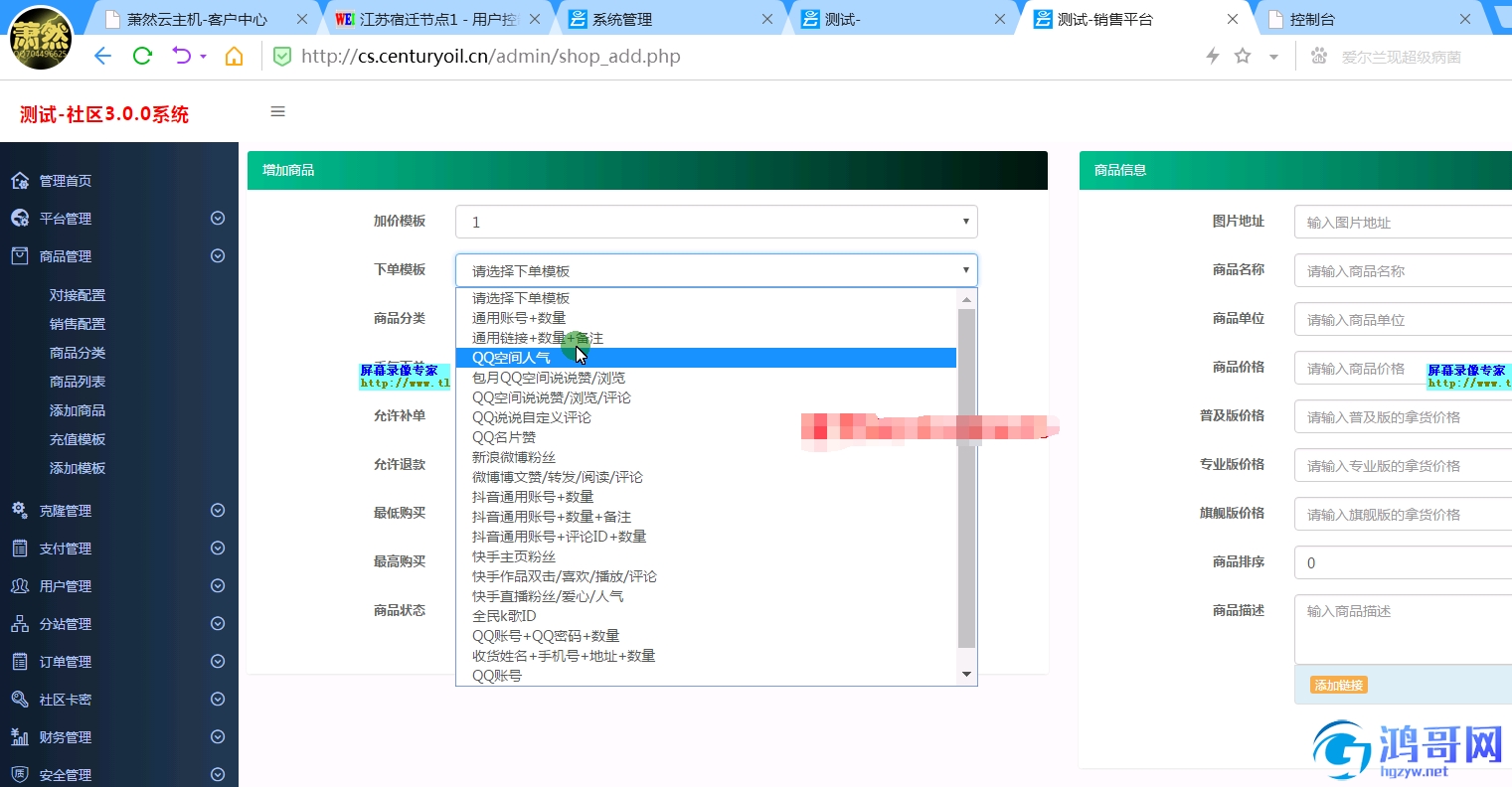Expand the 平台管理 menu chevron
This screenshot has width=1512, height=787.
point(218,219)
